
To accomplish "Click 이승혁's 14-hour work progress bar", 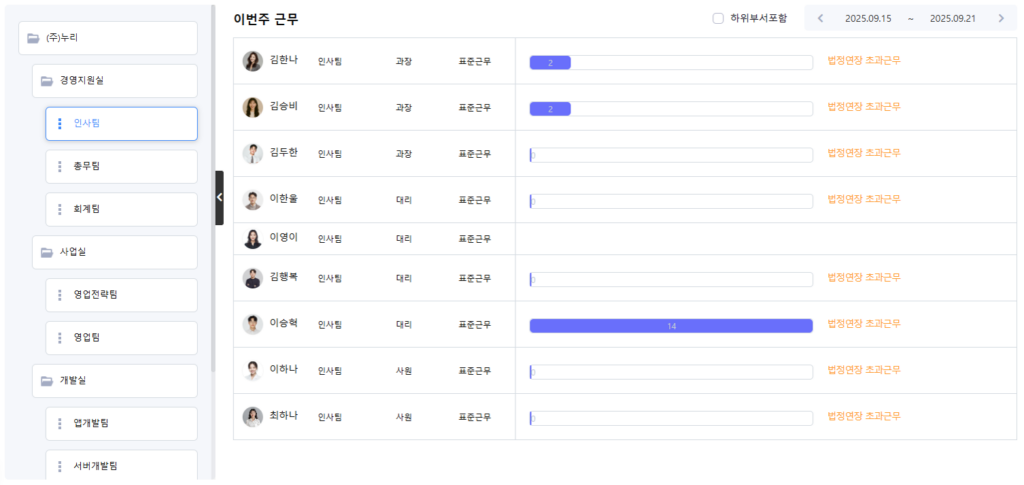I will point(670,326).
